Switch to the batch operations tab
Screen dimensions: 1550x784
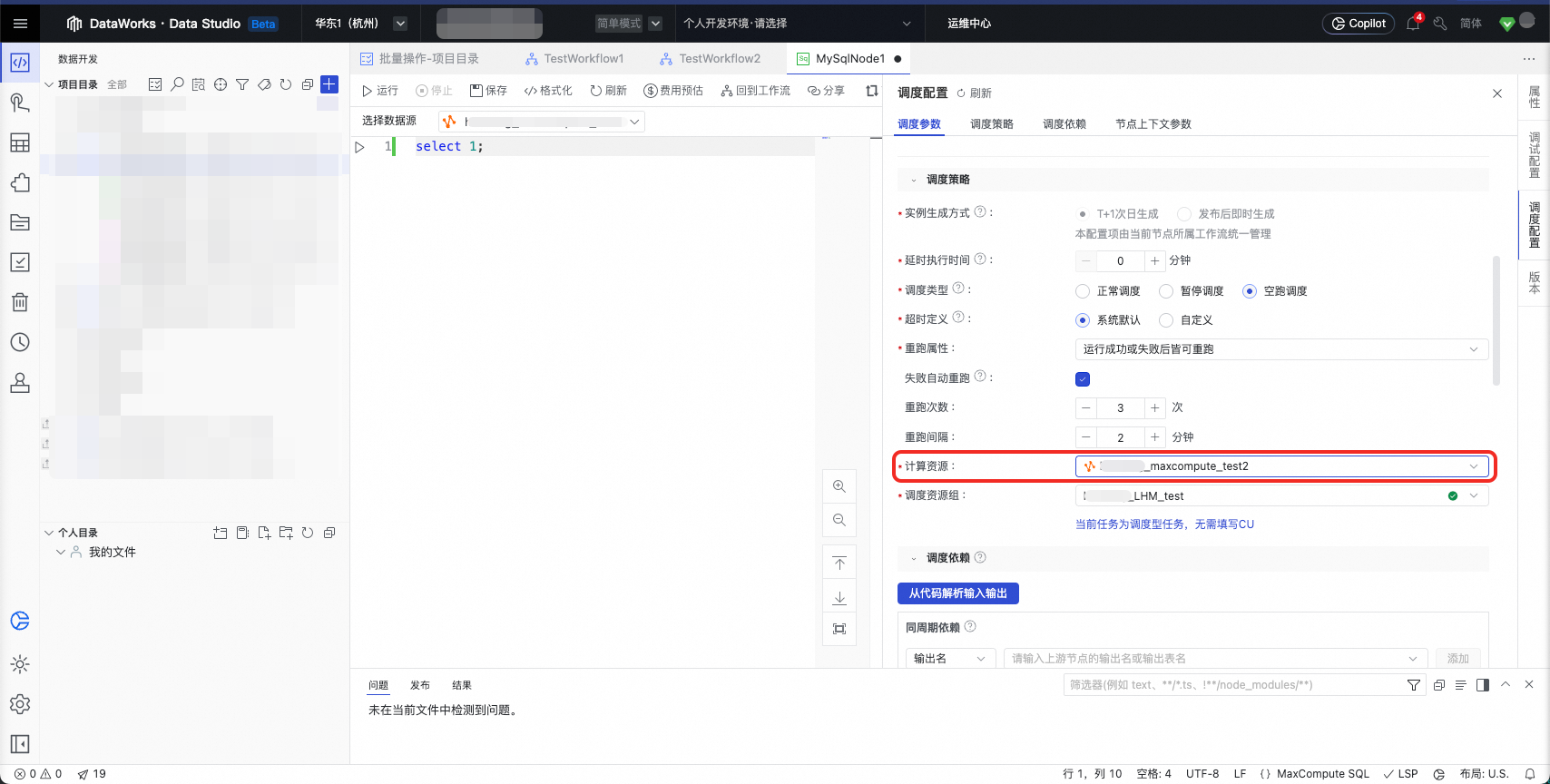pyautogui.click(x=420, y=59)
